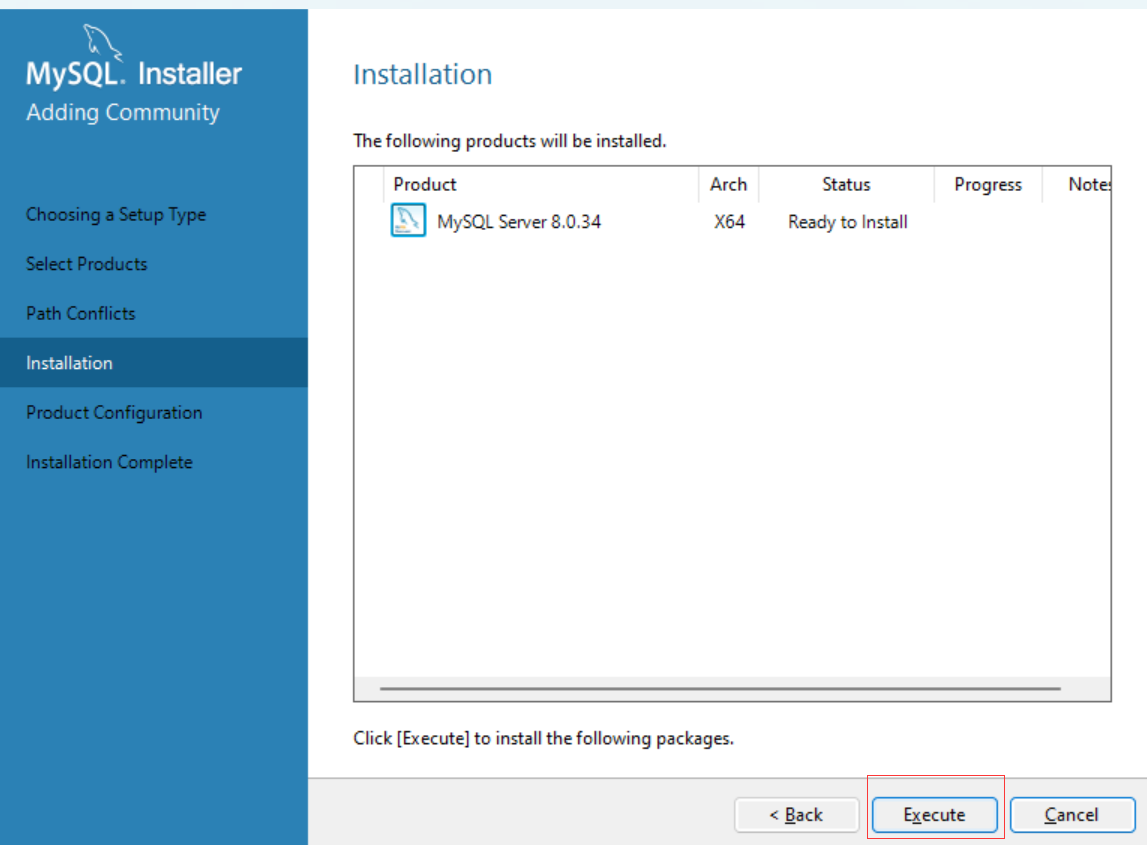Click the Installation page heading

[423, 75]
